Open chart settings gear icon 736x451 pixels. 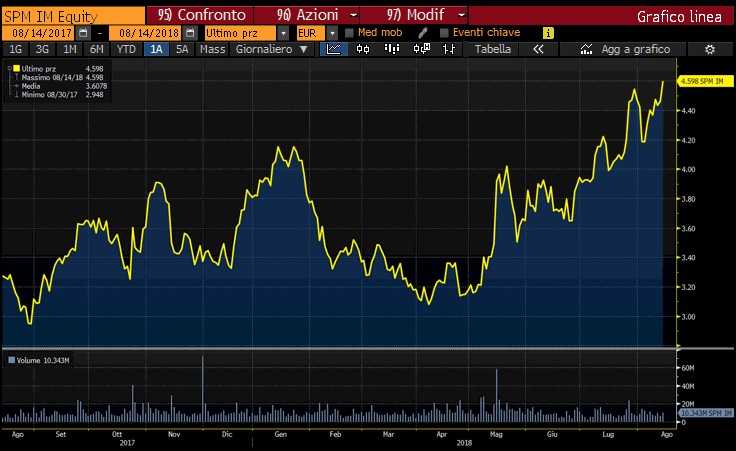(710, 49)
